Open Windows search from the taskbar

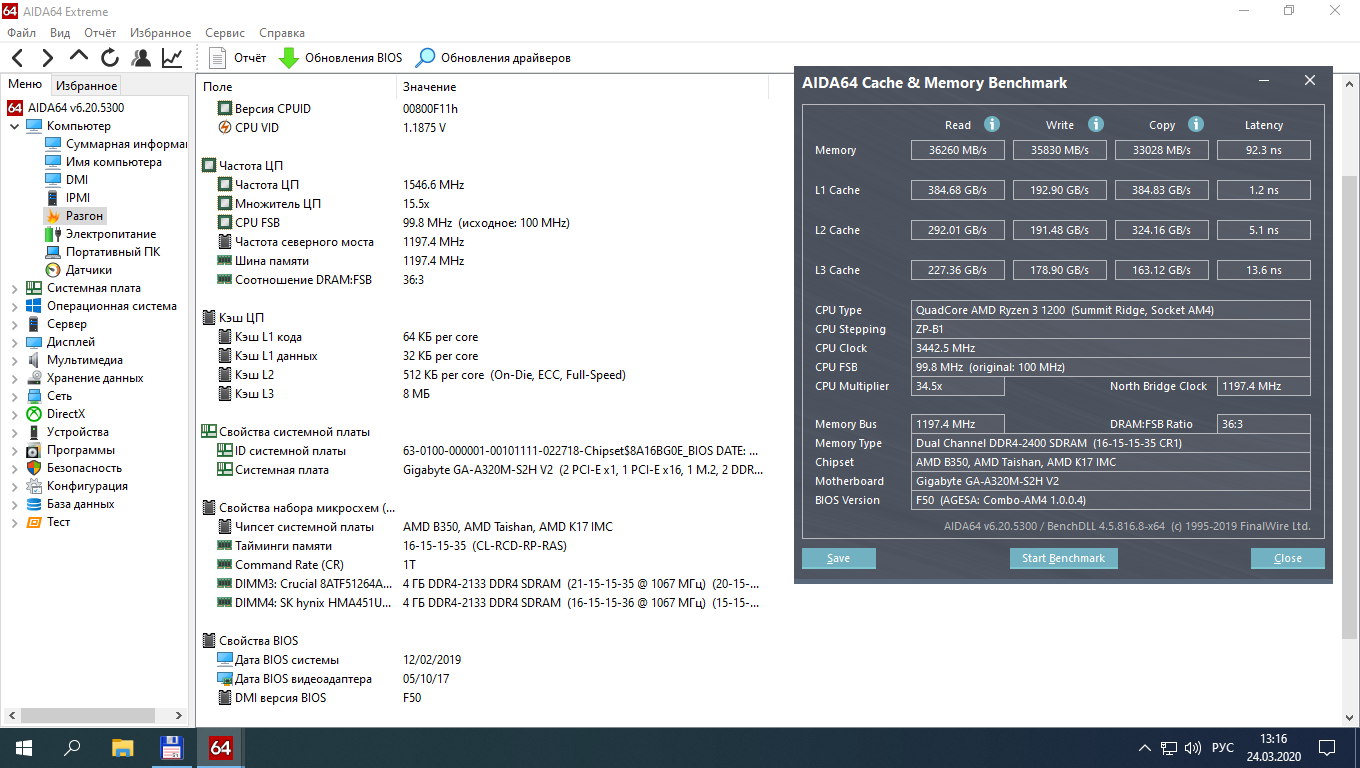72,748
